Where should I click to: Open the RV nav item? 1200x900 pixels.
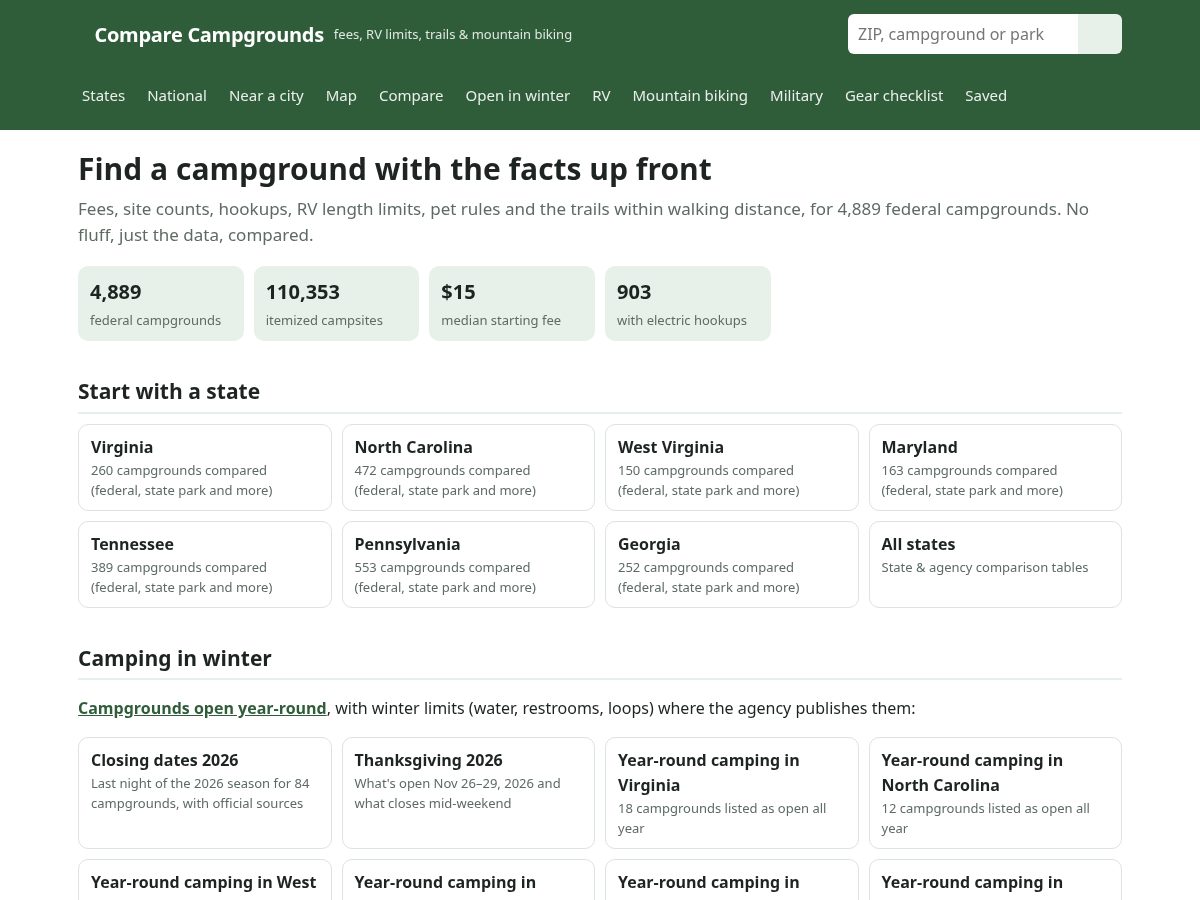click(601, 96)
